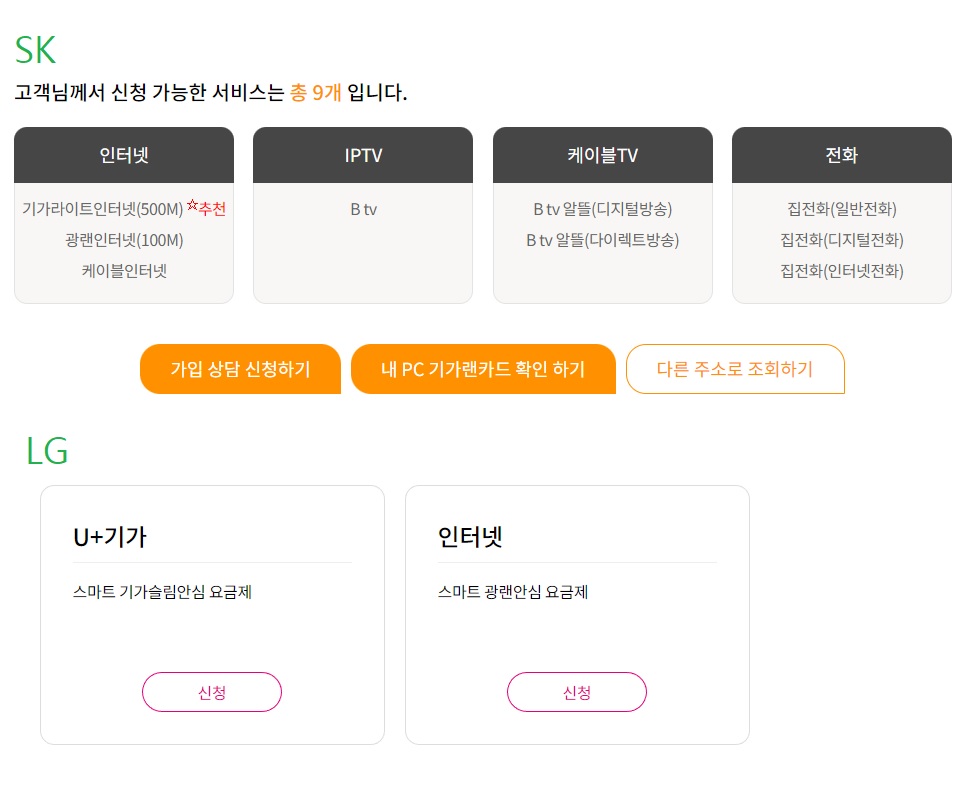The width and height of the screenshot is (973, 789).
Task: Choose 집전화(일반전화) phone service
Action: coord(841,209)
